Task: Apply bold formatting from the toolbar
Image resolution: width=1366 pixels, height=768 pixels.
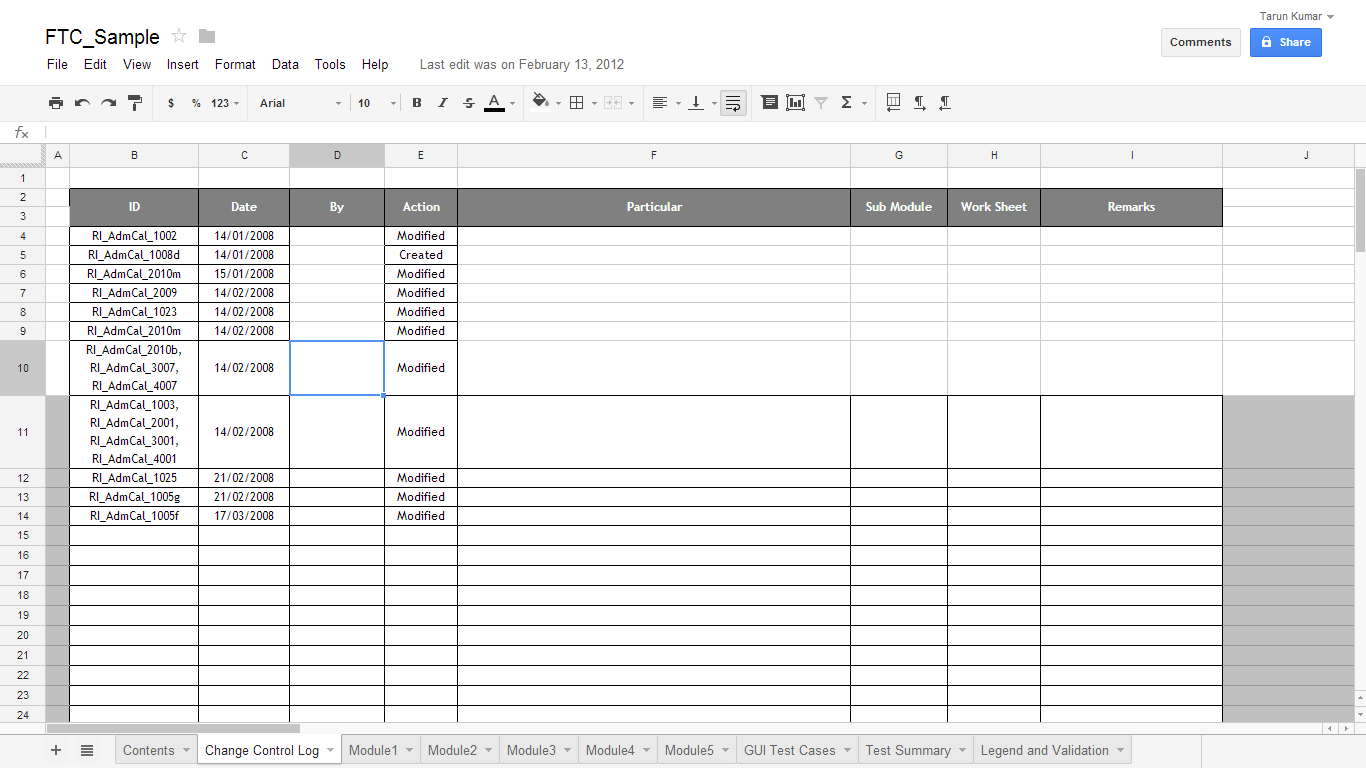Action: pyautogui.click(x=416, y=102)
